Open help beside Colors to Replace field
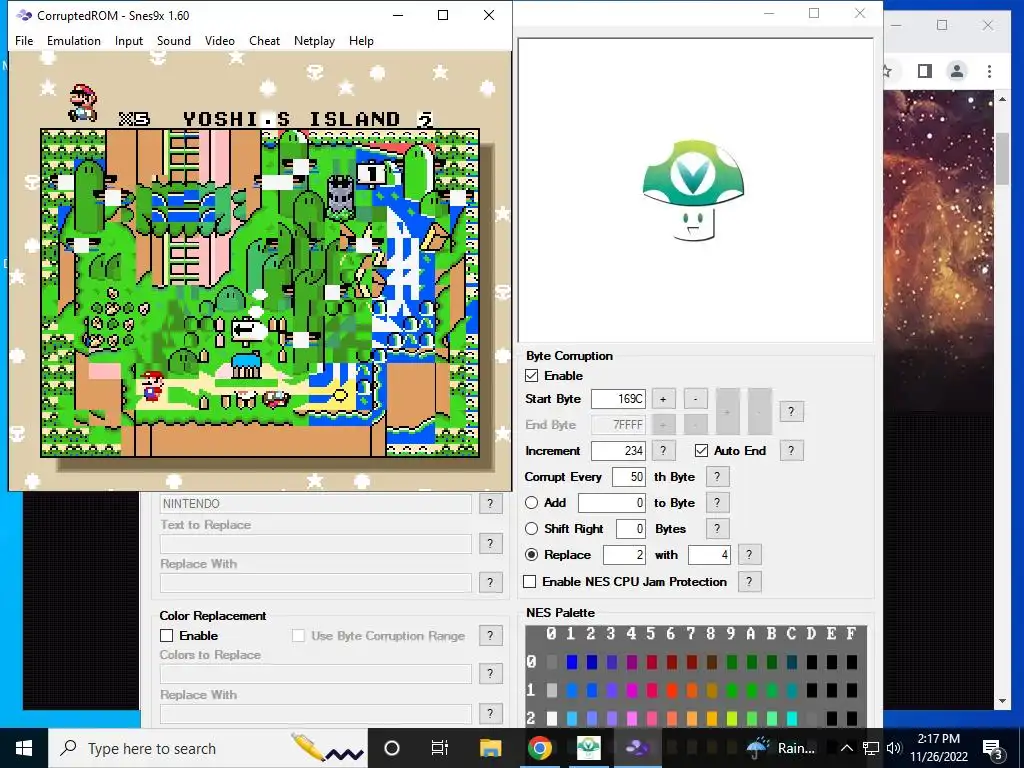The image size is (1024, 768). 490,673
